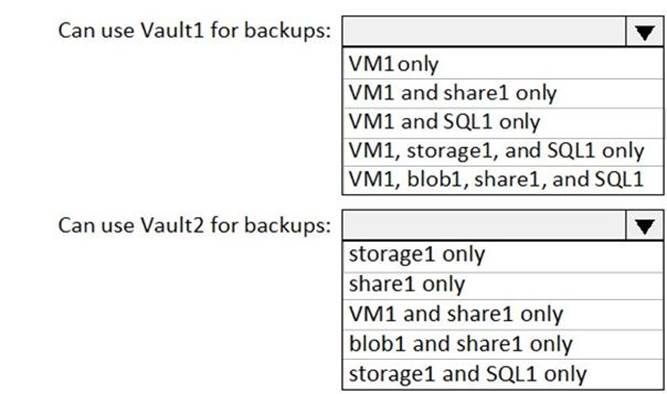The height and width of the screenshot is (394, 667).
Task: Choose 'VM1 and share1 only' under Vault2
Action: [502, 315]
